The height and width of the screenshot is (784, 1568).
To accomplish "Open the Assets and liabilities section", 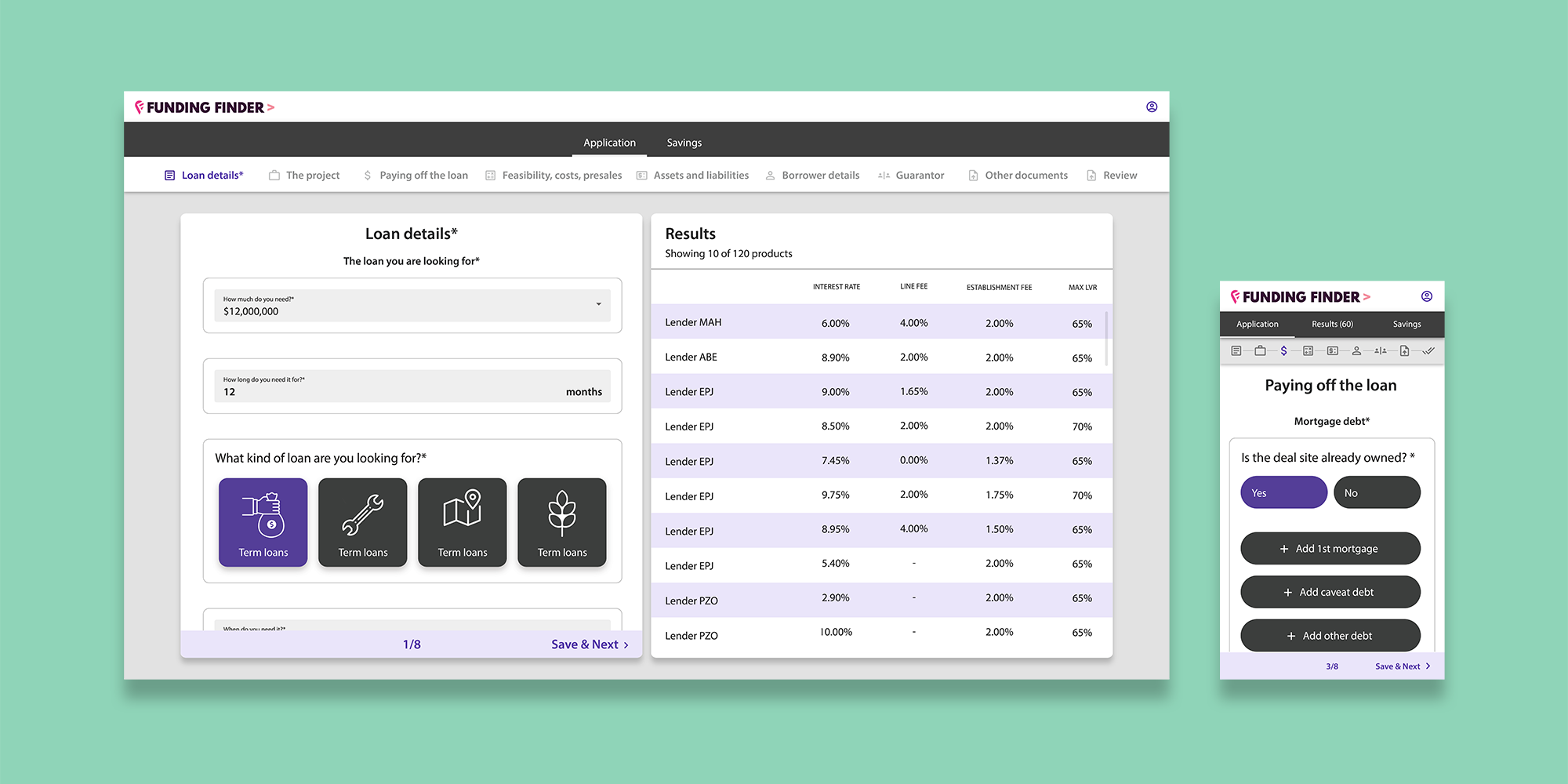I will point(692,175).
